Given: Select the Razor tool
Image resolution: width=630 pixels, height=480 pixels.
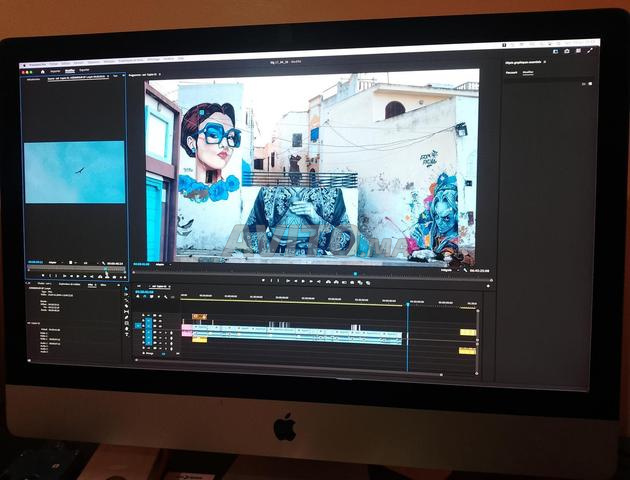Looking at the screenshot, I should tap(126, 306).
